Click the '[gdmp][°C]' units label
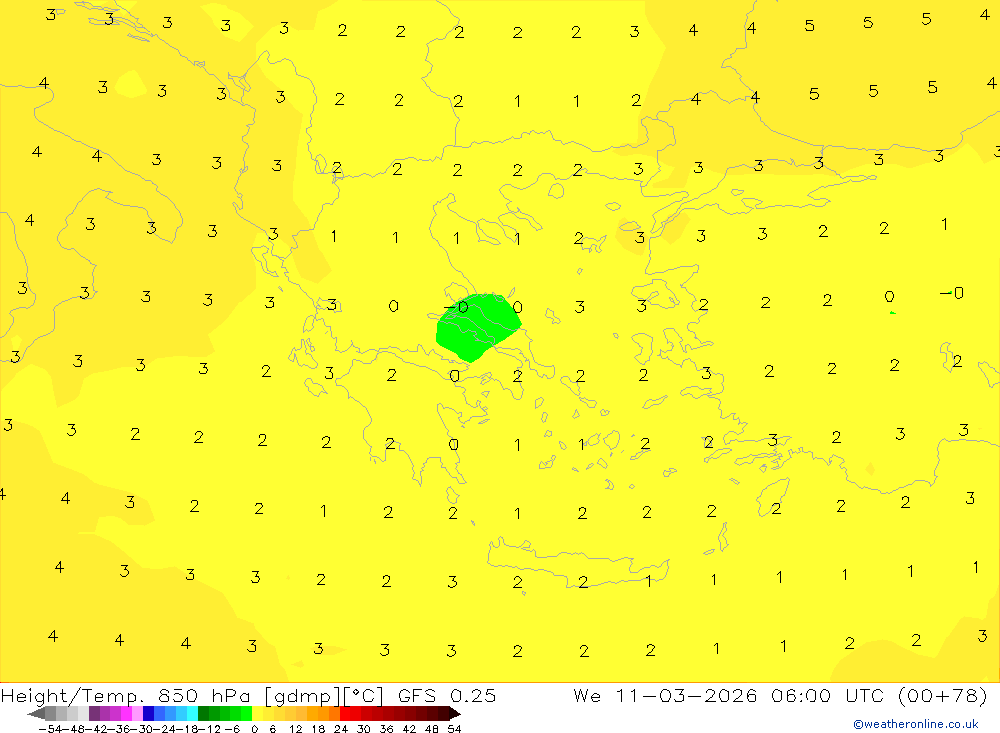This screenshot has width=1000, height=733. pos(323,695)
